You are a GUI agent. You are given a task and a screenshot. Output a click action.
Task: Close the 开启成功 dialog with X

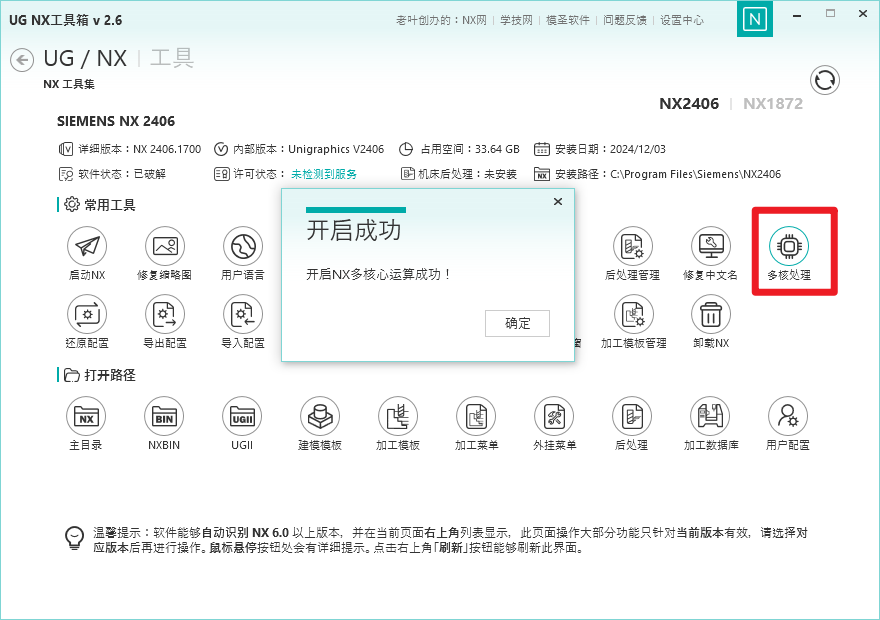click(557, 201)
